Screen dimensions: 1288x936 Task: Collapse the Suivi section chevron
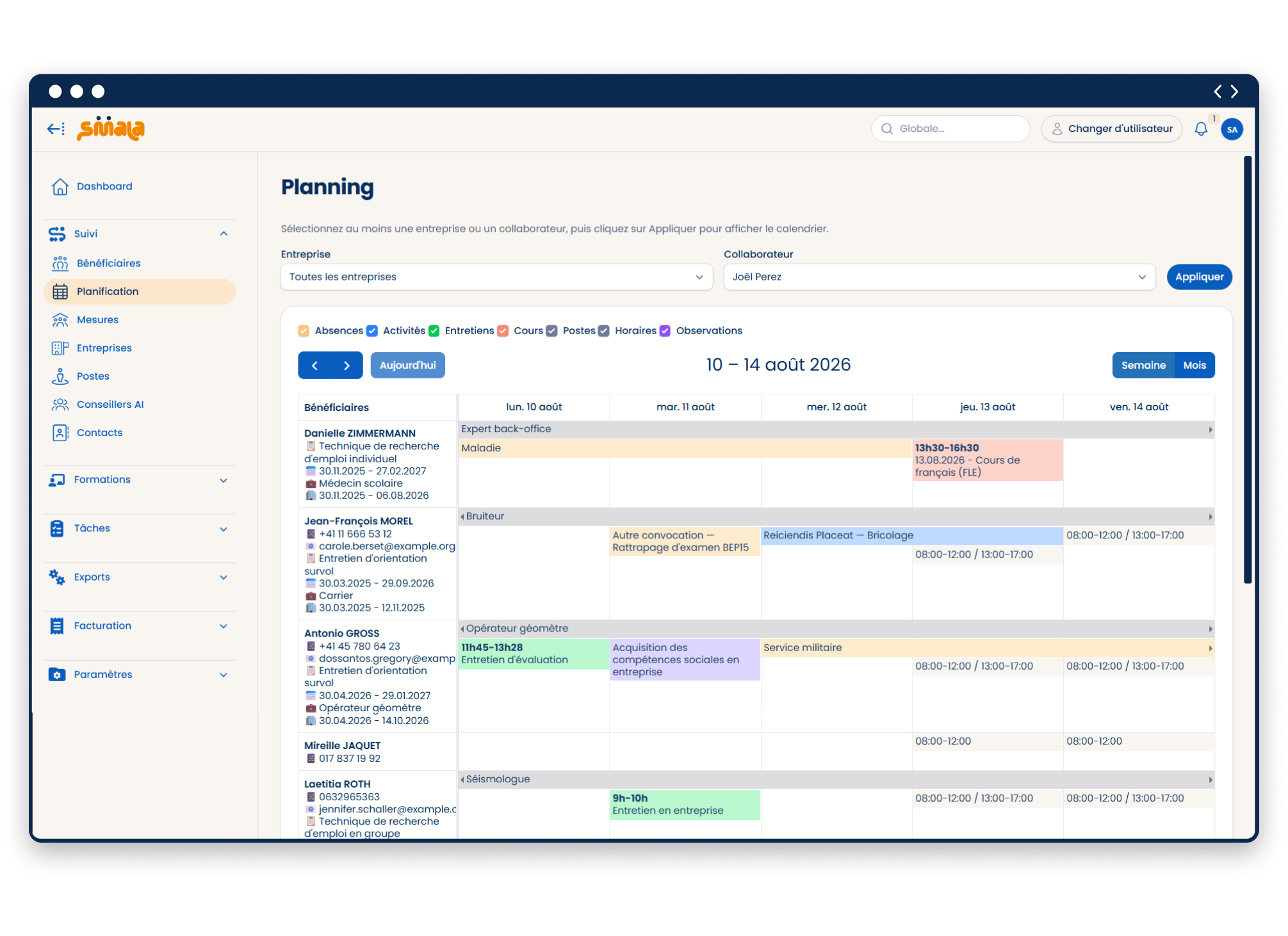pos(224,234)
